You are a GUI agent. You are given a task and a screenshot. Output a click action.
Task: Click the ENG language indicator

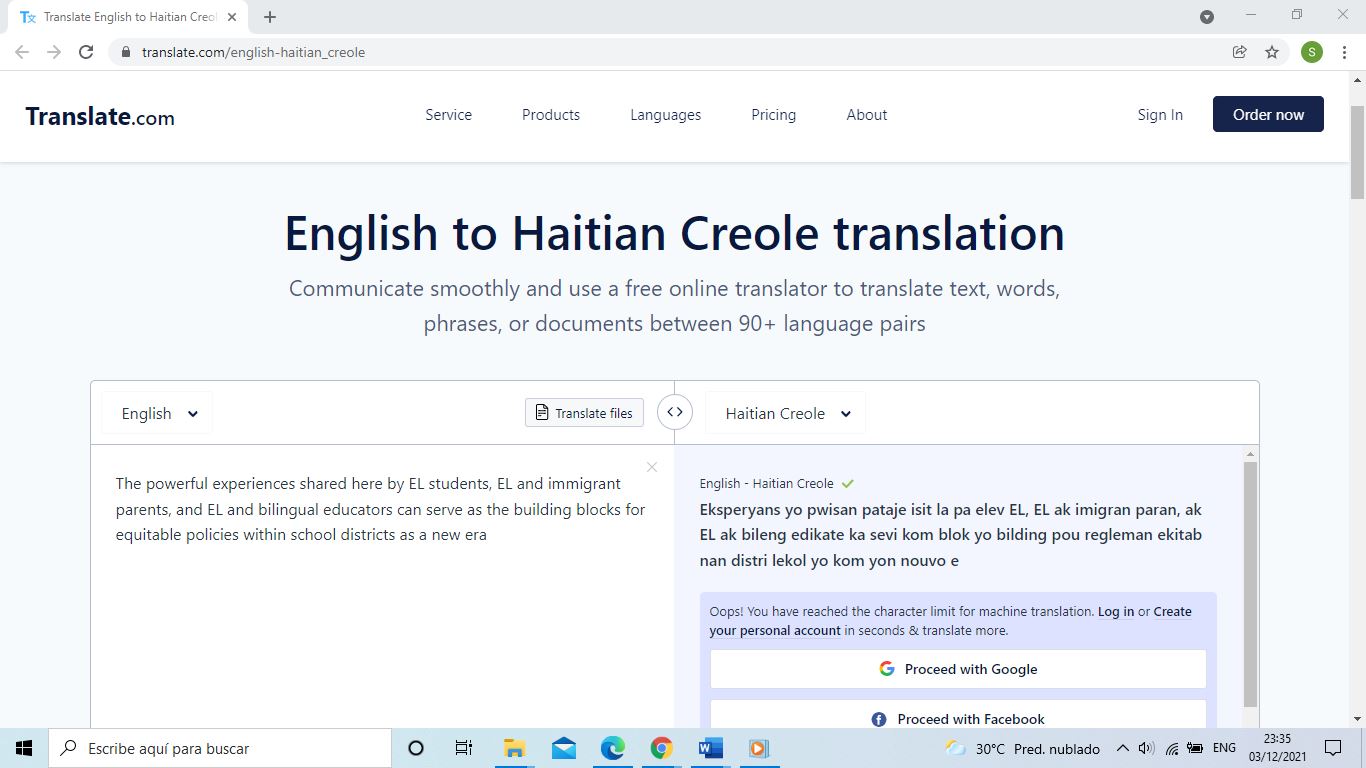coord(1224,748)
